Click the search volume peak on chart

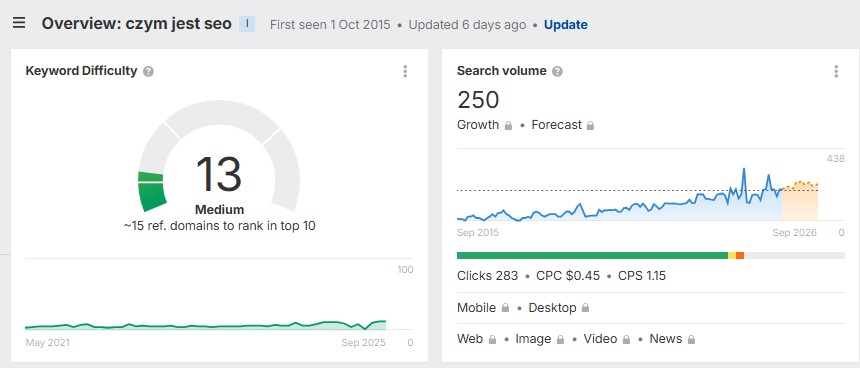tap(744, 169)
